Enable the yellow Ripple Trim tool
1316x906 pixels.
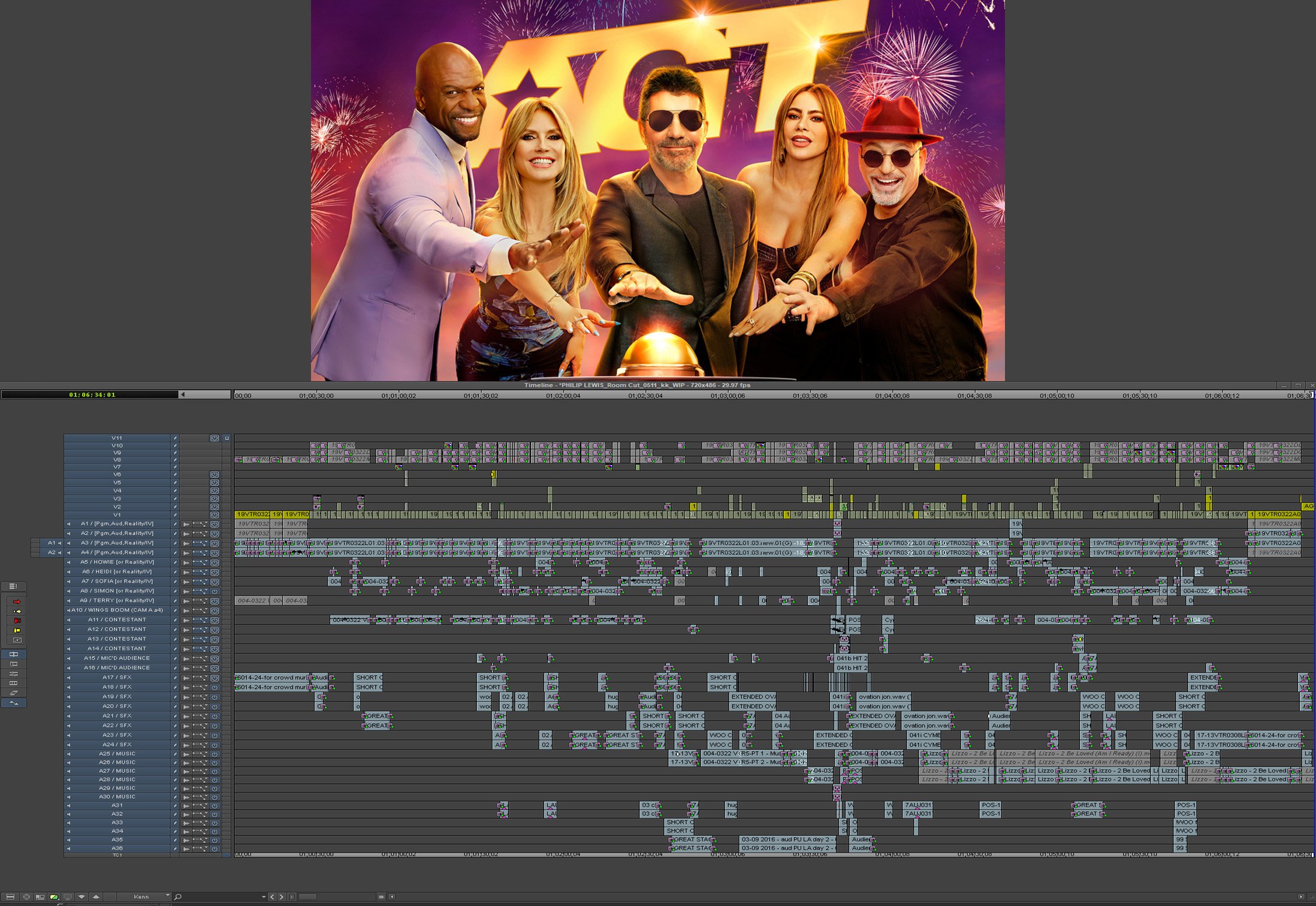pyautogui.click(x=17, y=630)
